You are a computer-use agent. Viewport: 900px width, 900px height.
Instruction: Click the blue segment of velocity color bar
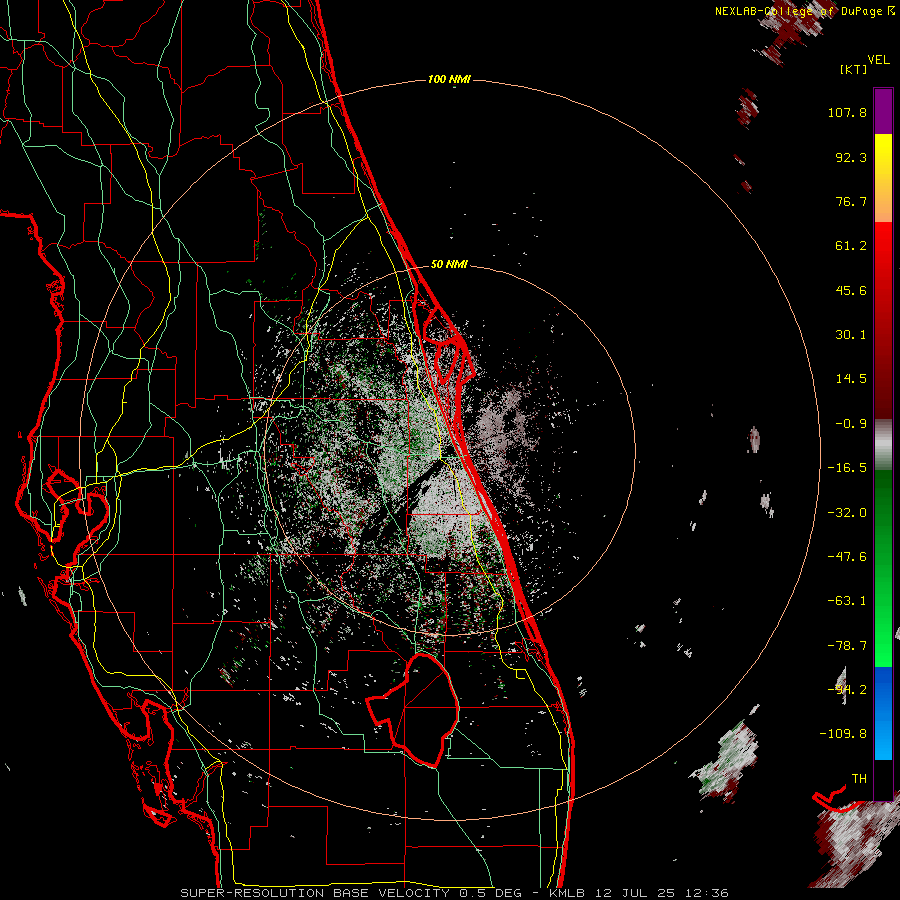[x=883, y=713]
